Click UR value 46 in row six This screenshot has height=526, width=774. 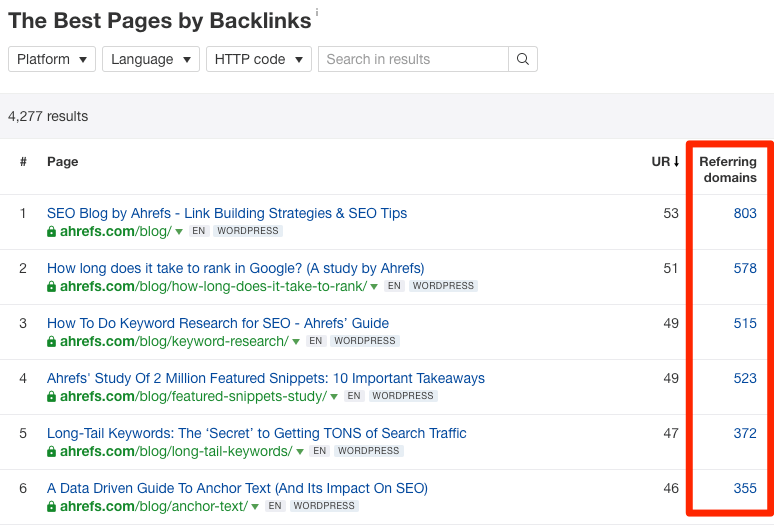point(671,488)
